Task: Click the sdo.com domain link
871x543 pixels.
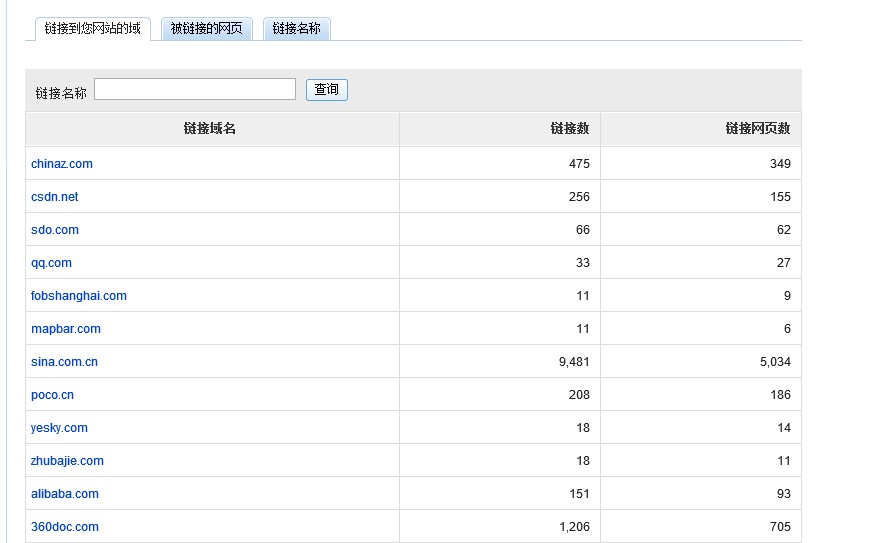Action: (x=55, y=230)
